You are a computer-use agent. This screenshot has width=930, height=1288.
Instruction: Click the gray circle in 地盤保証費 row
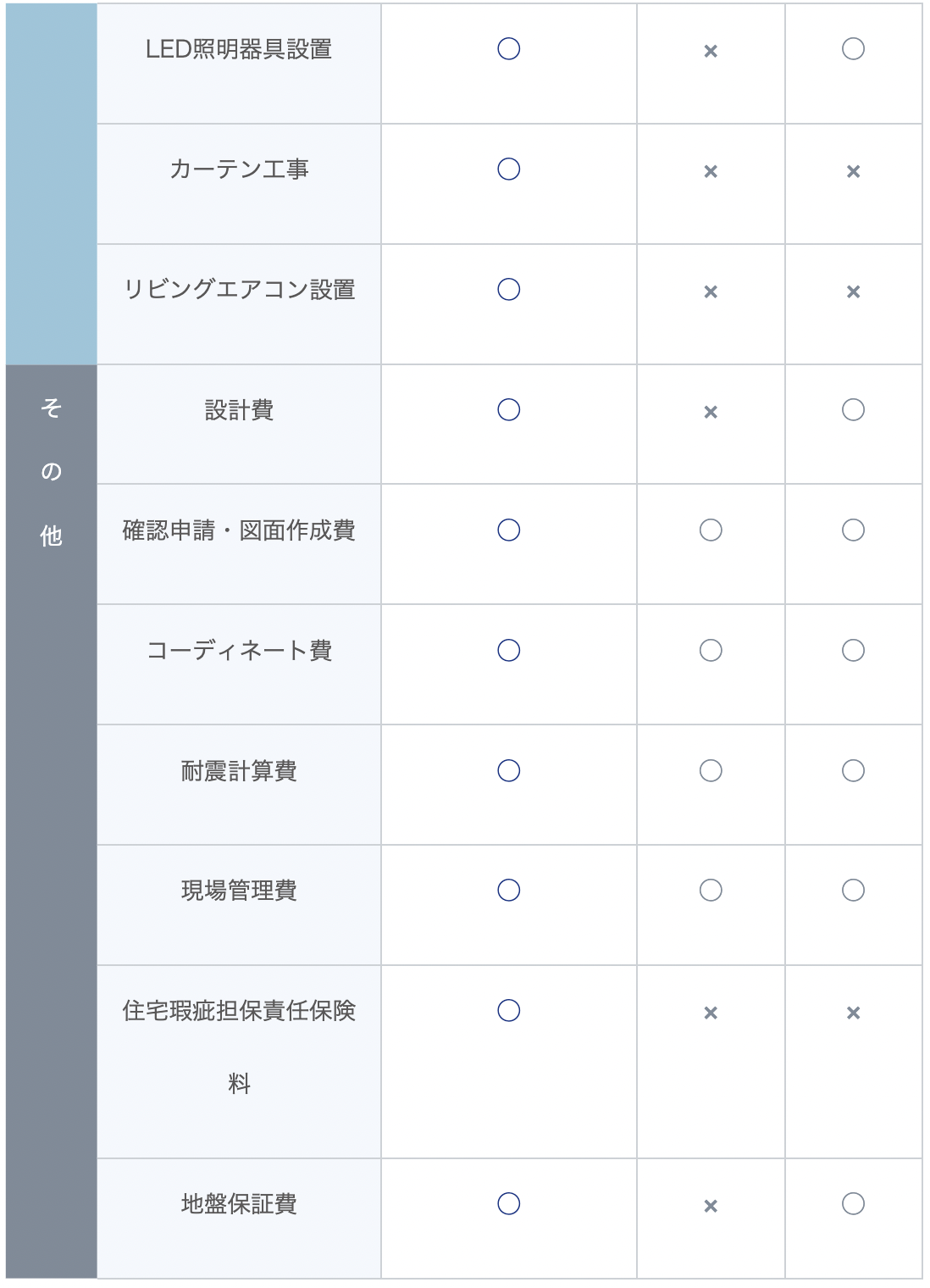click(853, 1204)
